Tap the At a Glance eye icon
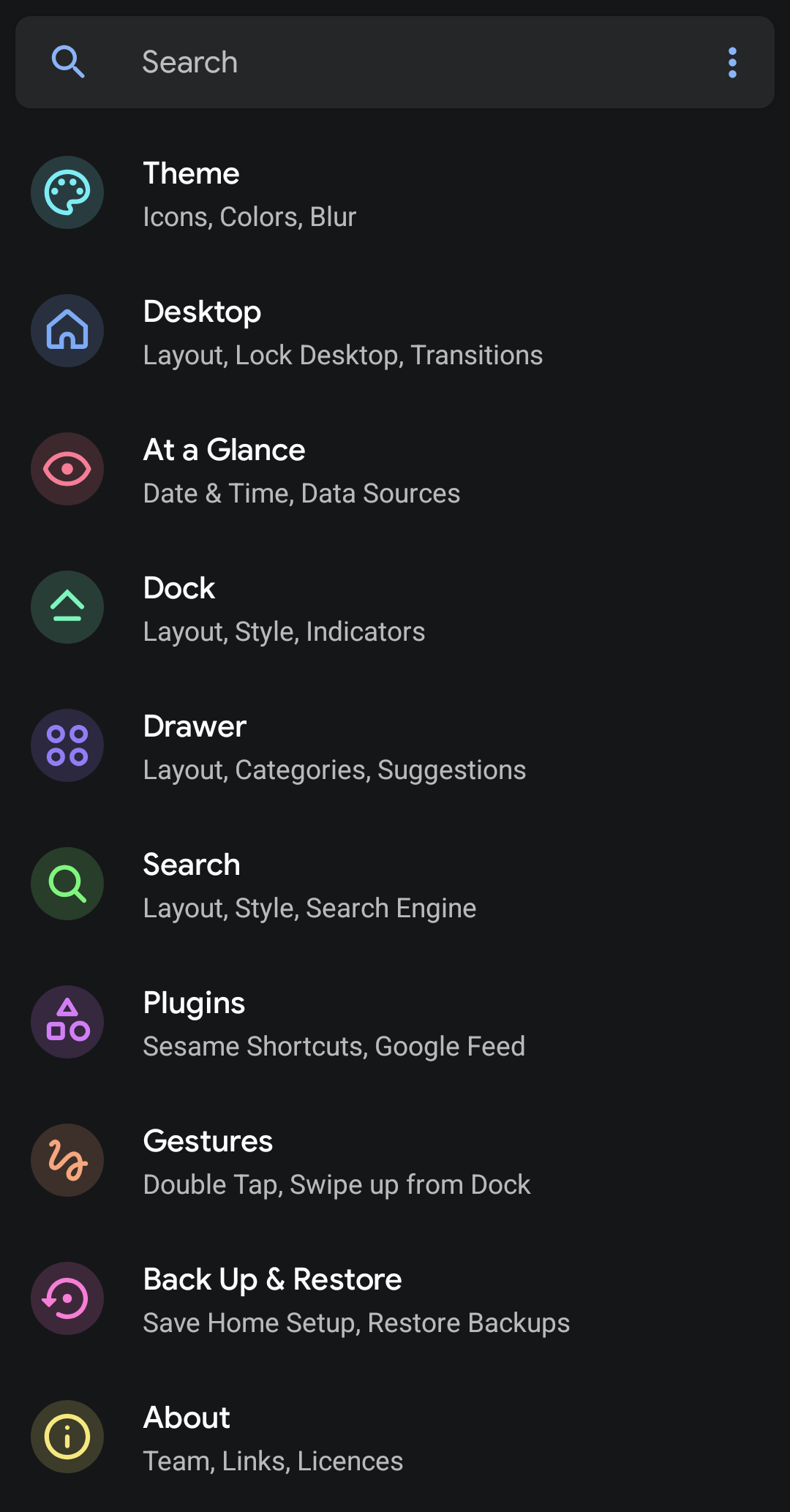 [67, 469]
